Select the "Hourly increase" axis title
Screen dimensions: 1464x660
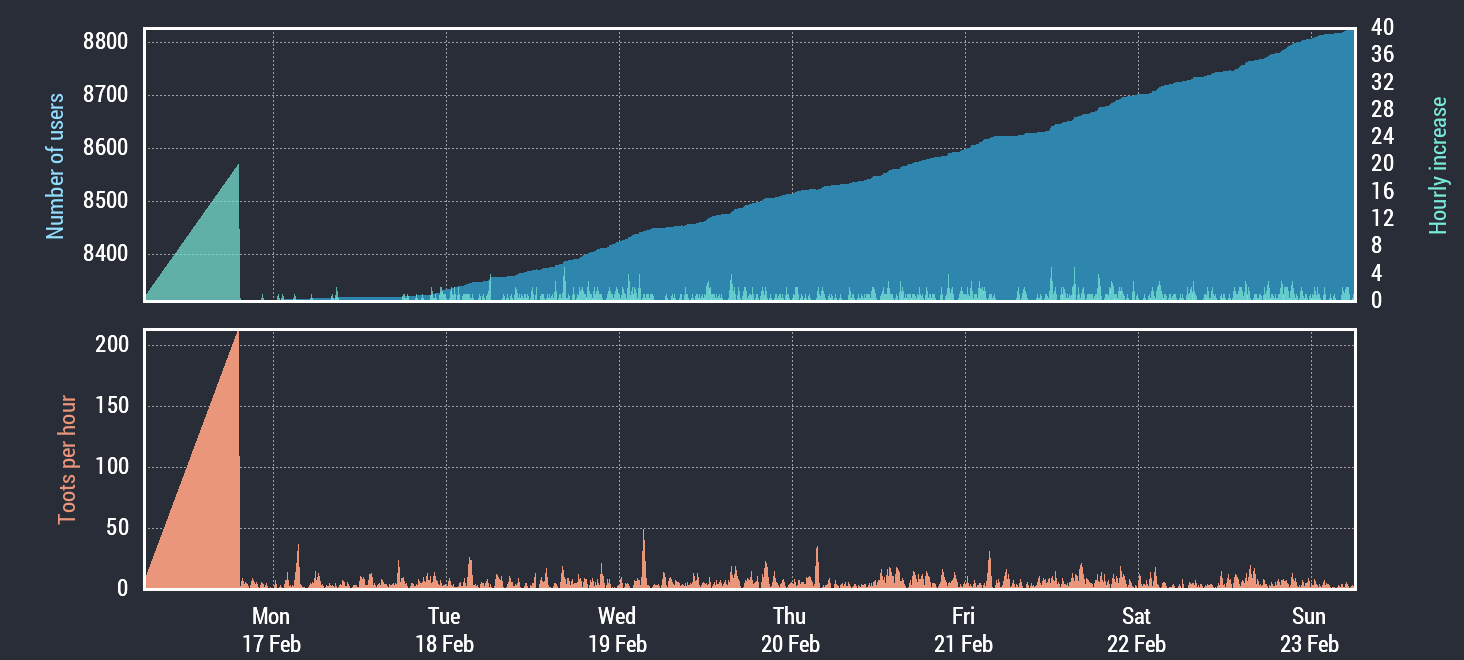pos(1438,166)
